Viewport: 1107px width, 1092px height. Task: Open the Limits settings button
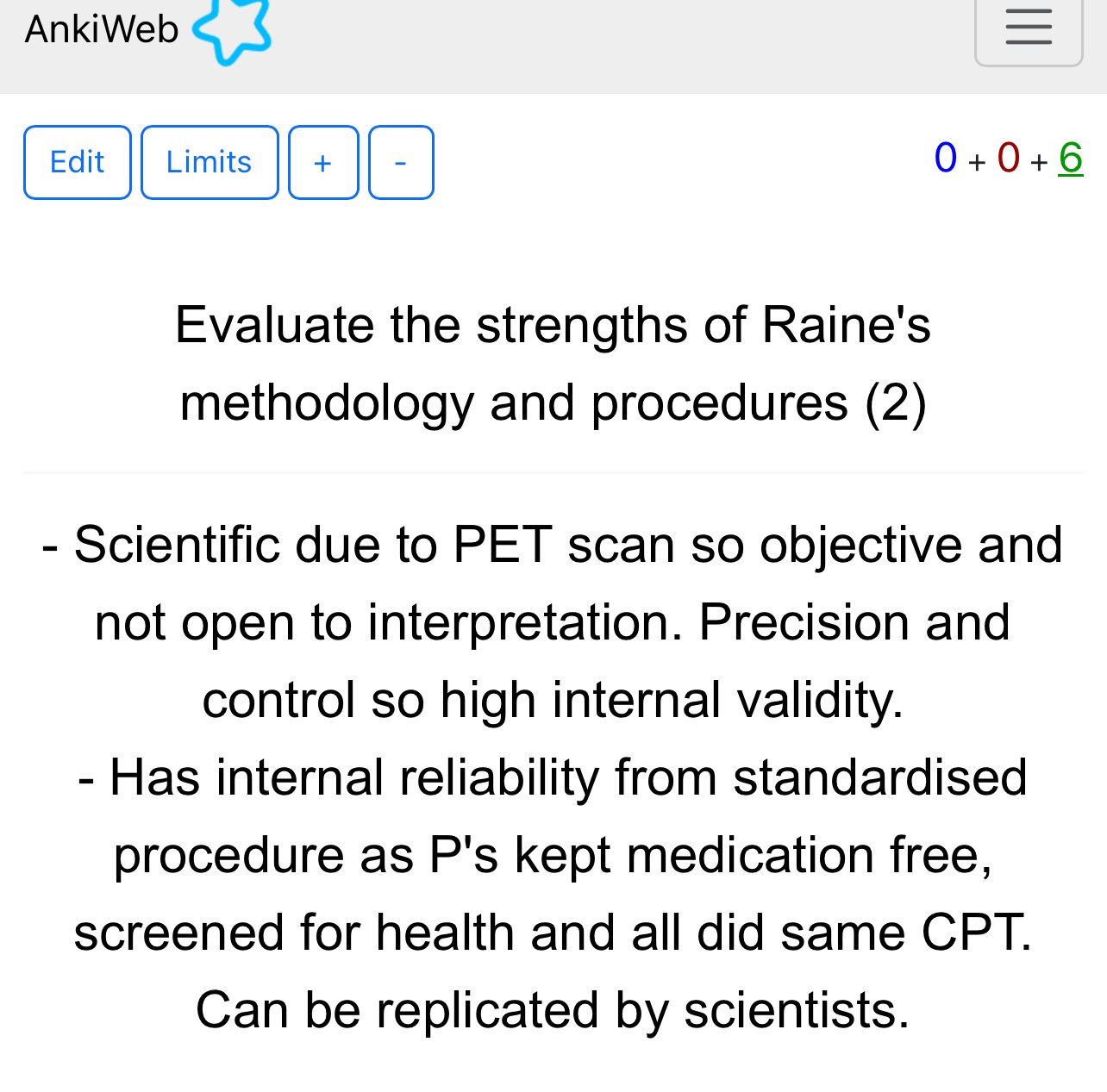point(210,162)
